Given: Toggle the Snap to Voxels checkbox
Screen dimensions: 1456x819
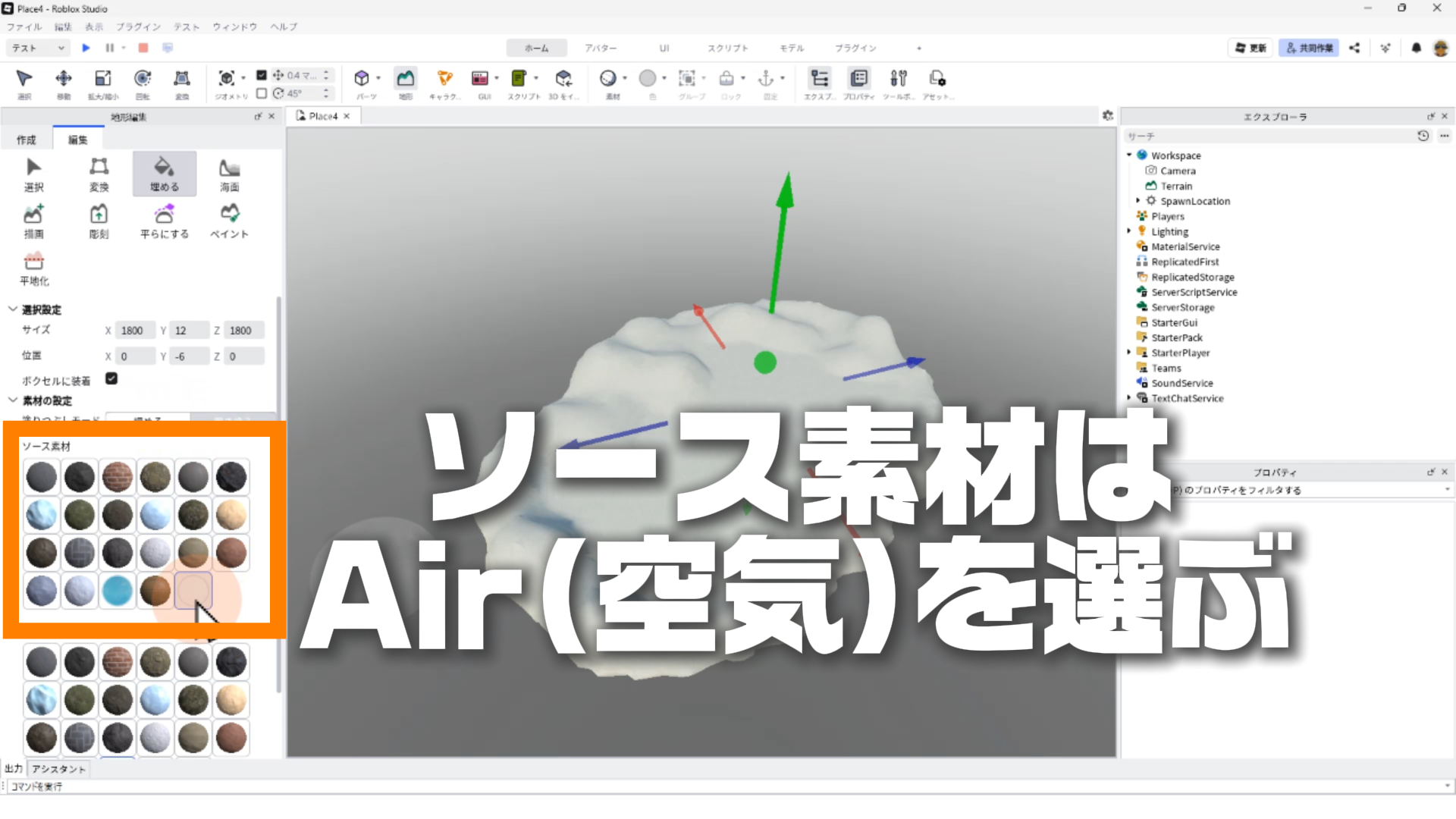Looking at the screenshot, I should (x=111, y=378).
